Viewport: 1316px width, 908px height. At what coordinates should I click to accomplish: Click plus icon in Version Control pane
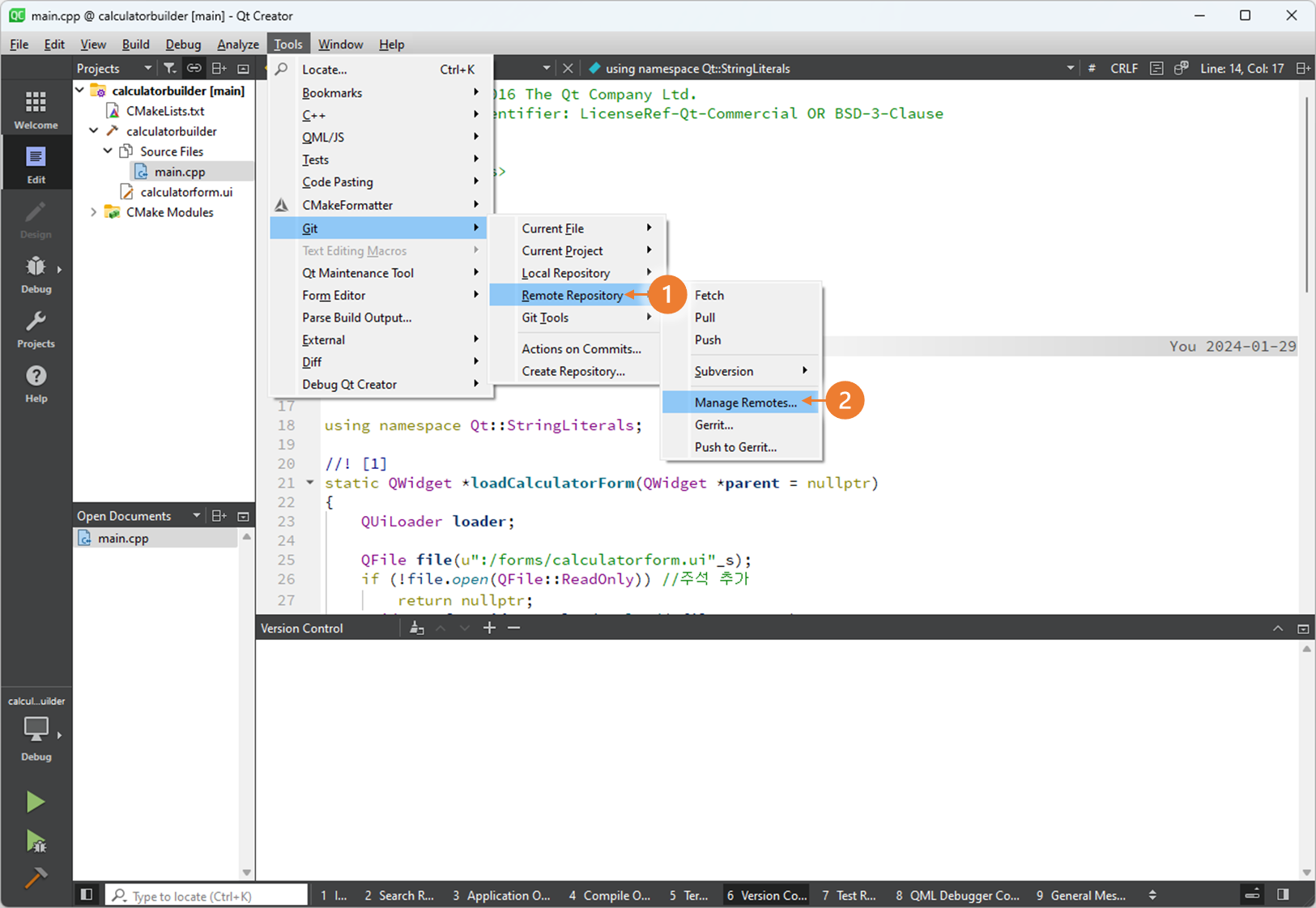point(489,628)
